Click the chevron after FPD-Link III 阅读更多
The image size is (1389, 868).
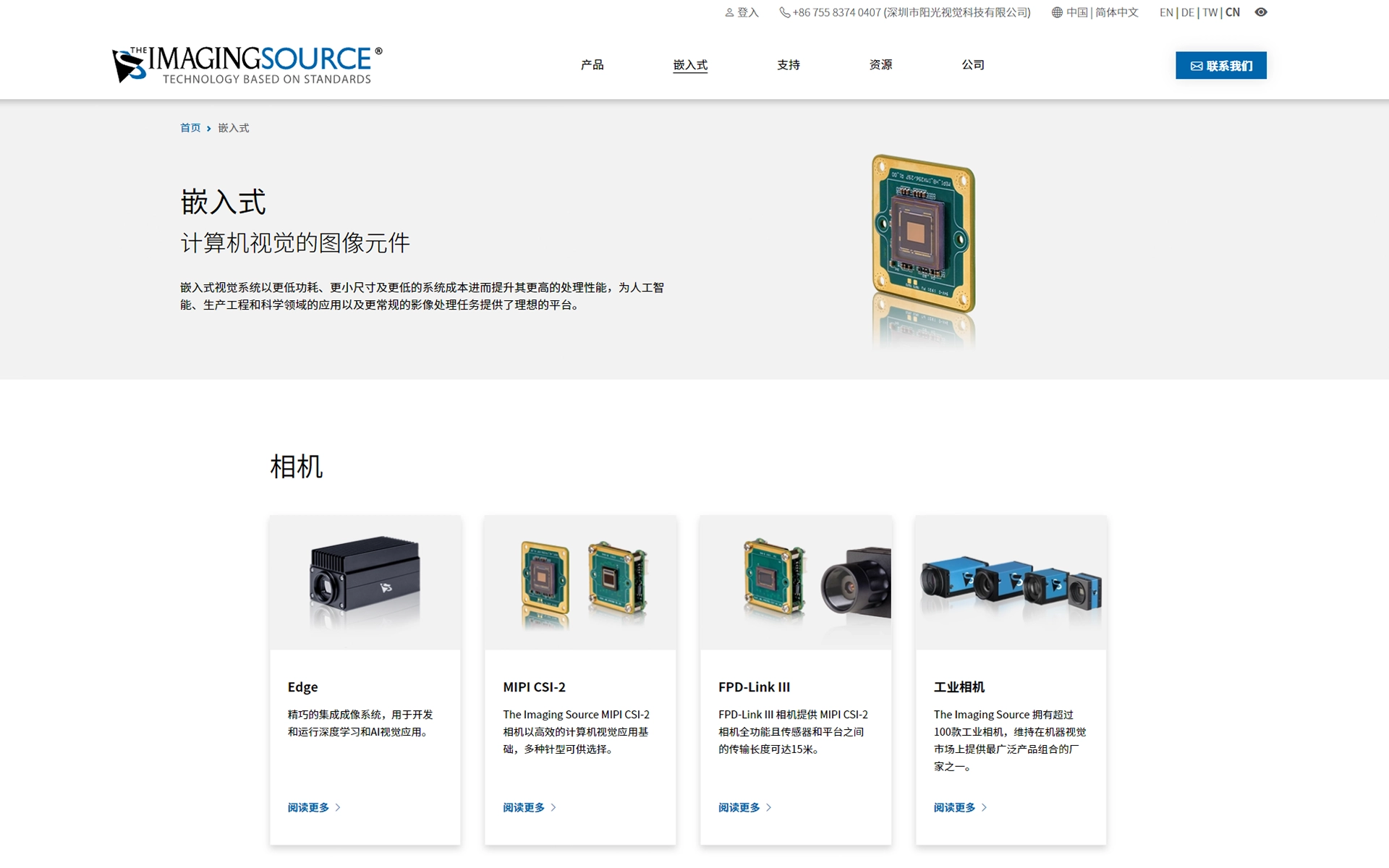point(768,807)
